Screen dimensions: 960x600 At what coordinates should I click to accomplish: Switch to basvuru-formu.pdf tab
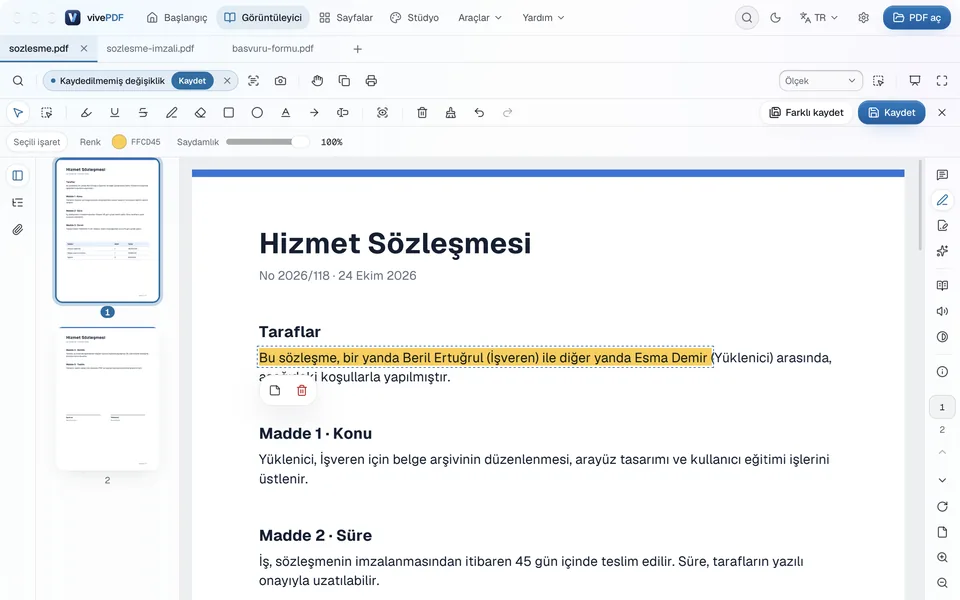[272, 48]
